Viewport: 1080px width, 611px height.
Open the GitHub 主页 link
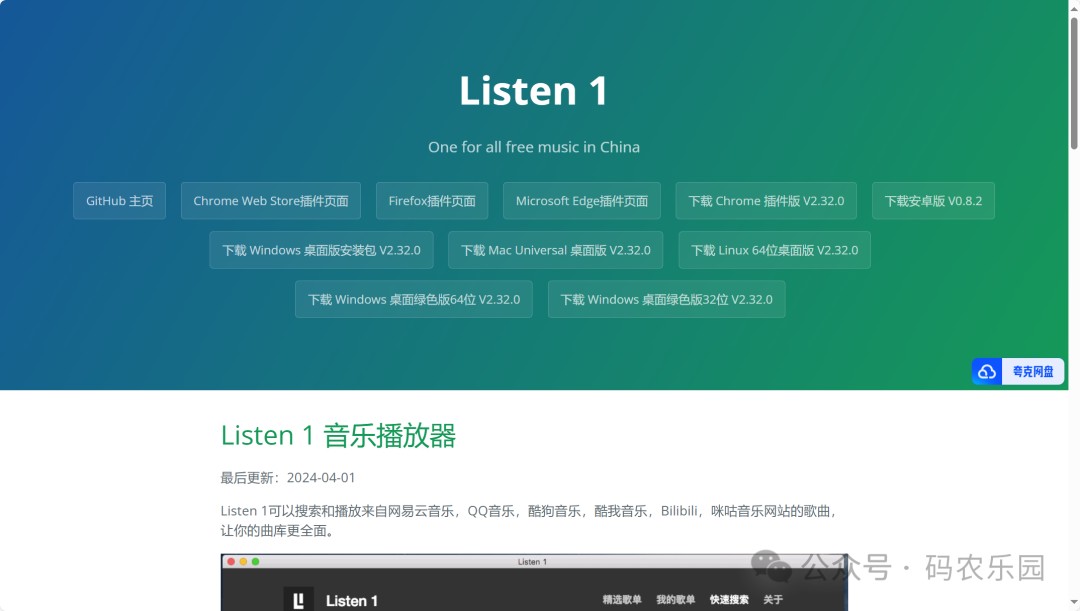[x=119, y=200]
